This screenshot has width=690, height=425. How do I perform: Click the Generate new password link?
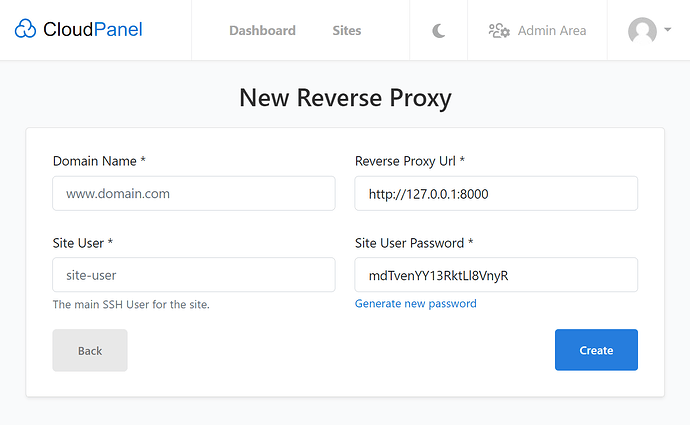coord(415,304)
